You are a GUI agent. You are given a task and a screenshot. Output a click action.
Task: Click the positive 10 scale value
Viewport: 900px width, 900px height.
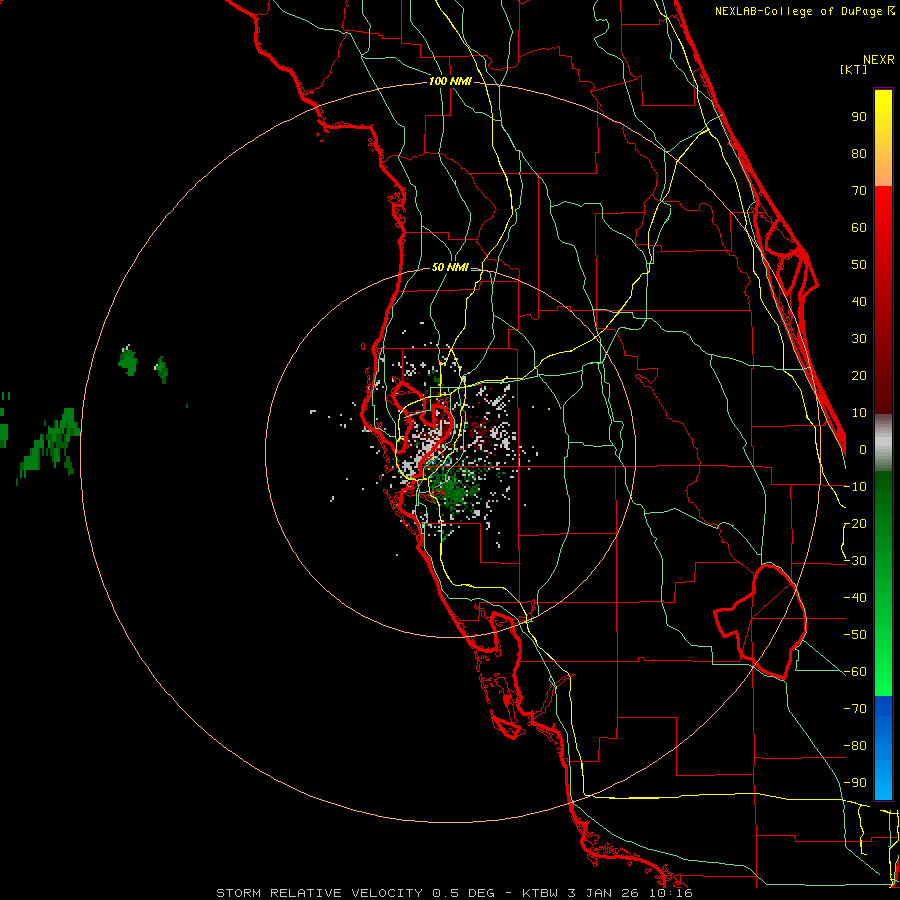point(859,413)
